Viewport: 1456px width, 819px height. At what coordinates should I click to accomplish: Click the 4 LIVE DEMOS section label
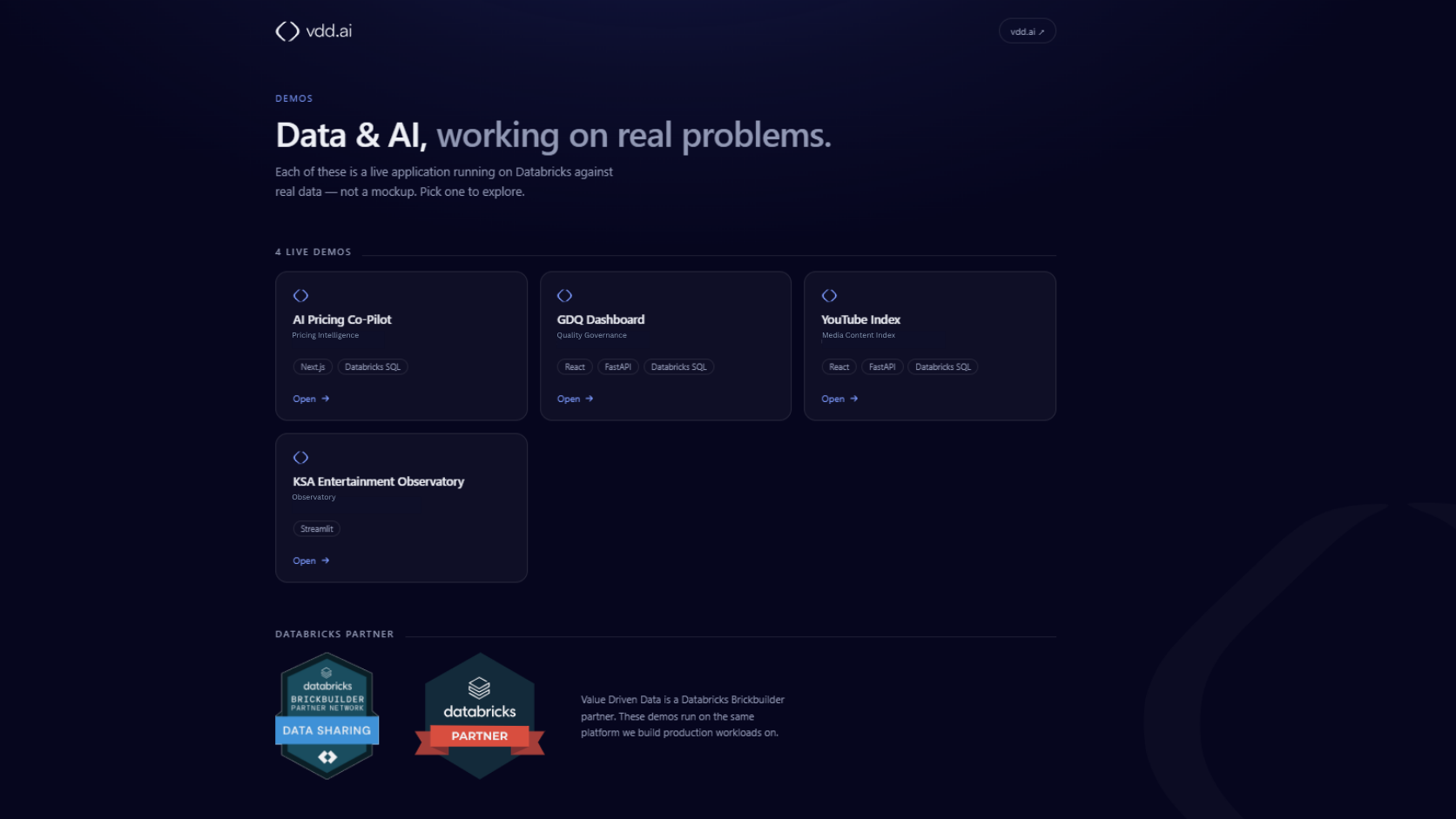313,252
